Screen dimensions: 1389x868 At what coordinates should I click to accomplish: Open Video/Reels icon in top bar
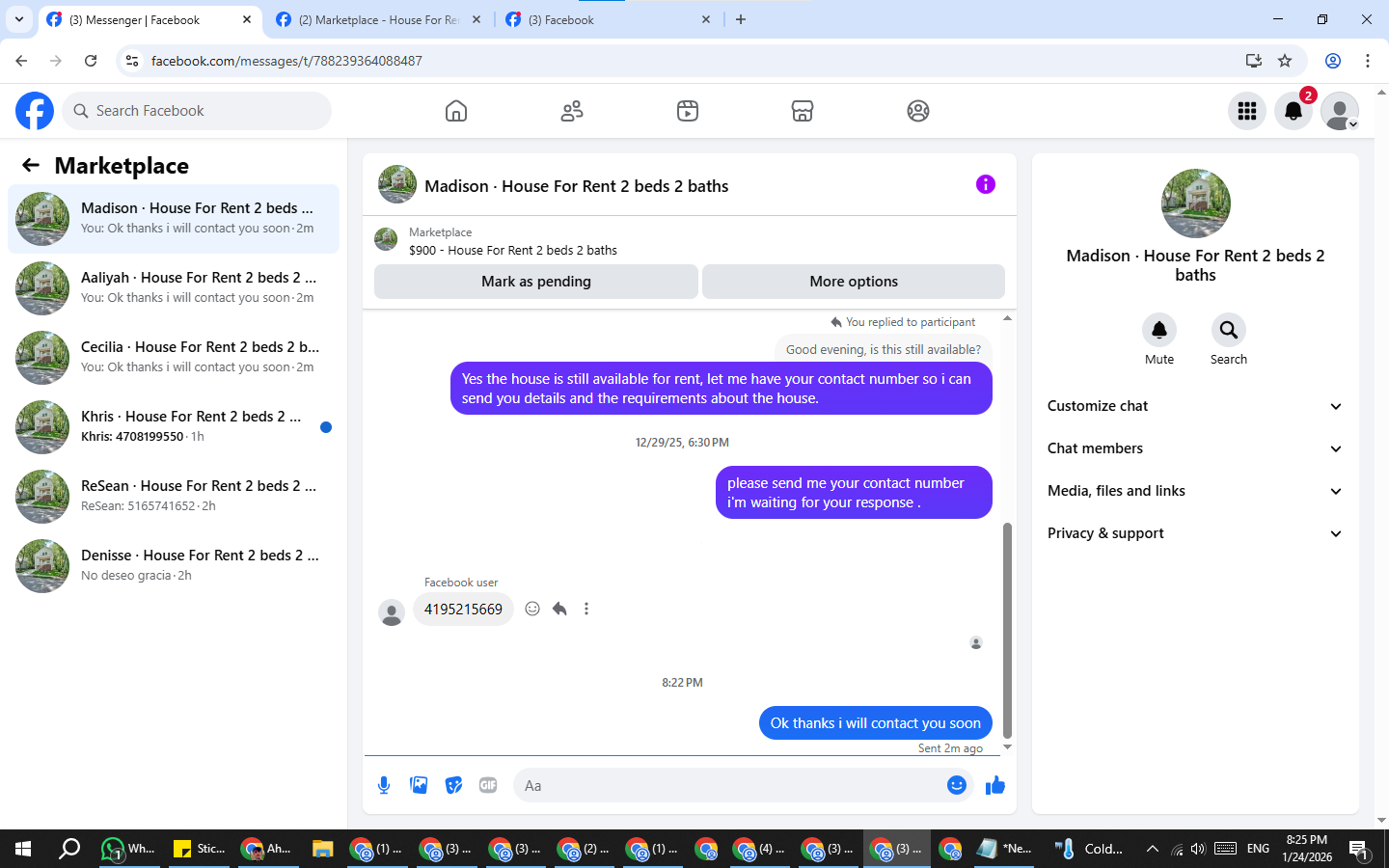tap(687, 111)
